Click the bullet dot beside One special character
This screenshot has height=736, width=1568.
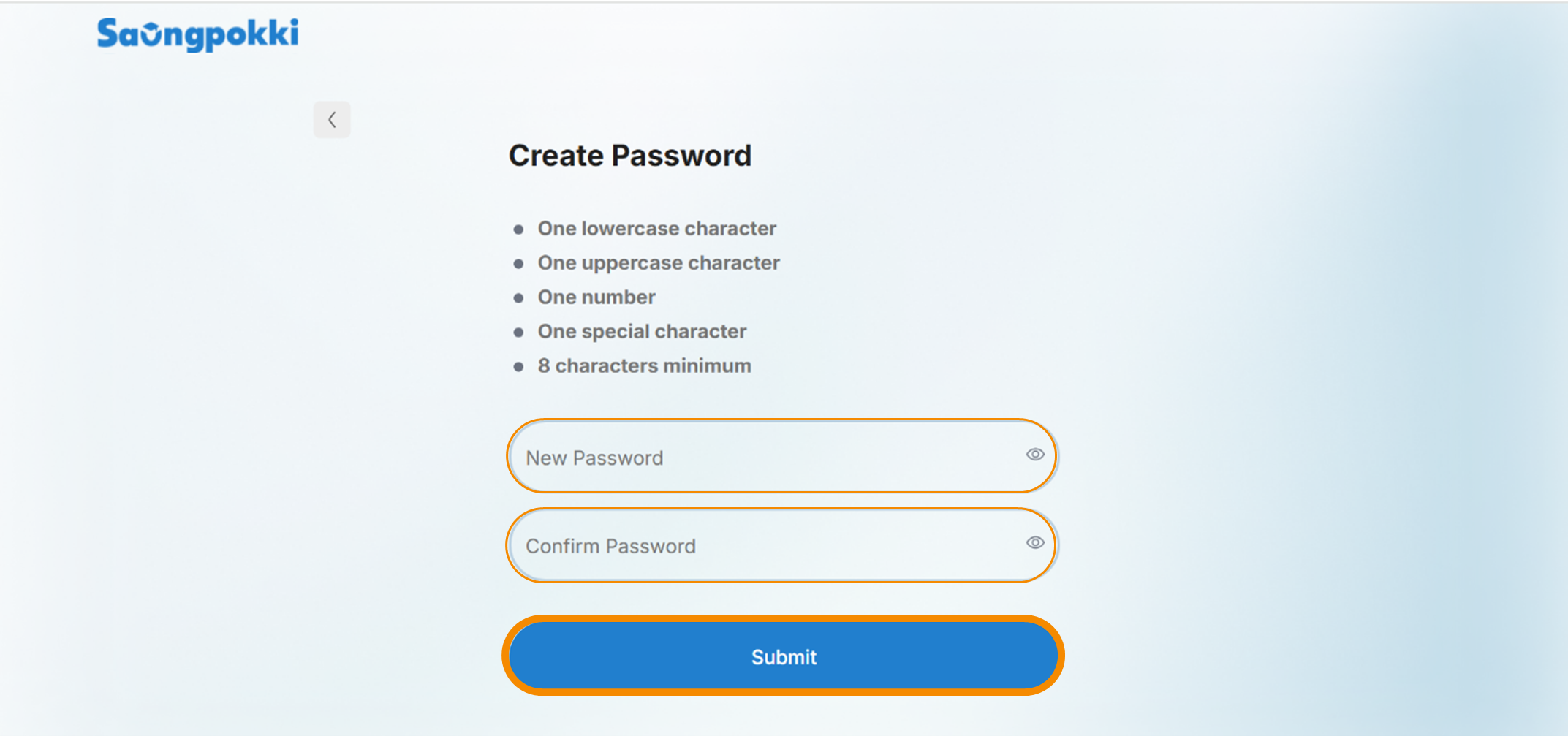click(x=518, y=333)
